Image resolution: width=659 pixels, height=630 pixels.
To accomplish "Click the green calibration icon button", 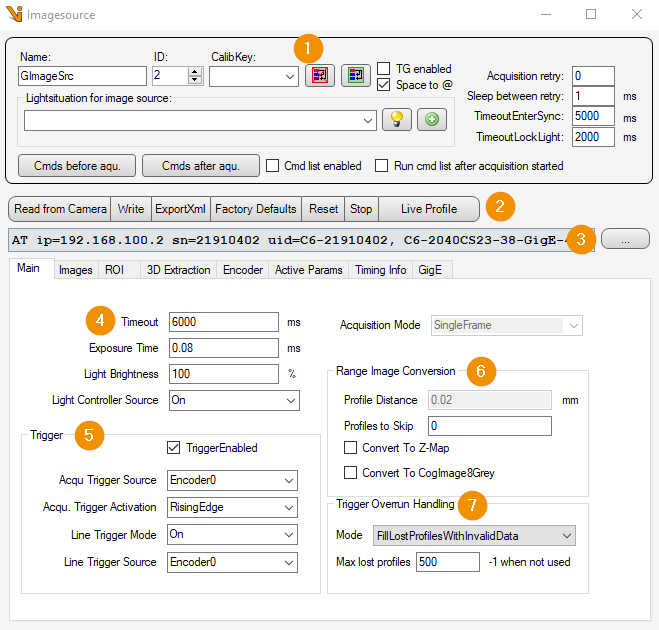I will tap(356, 76).
